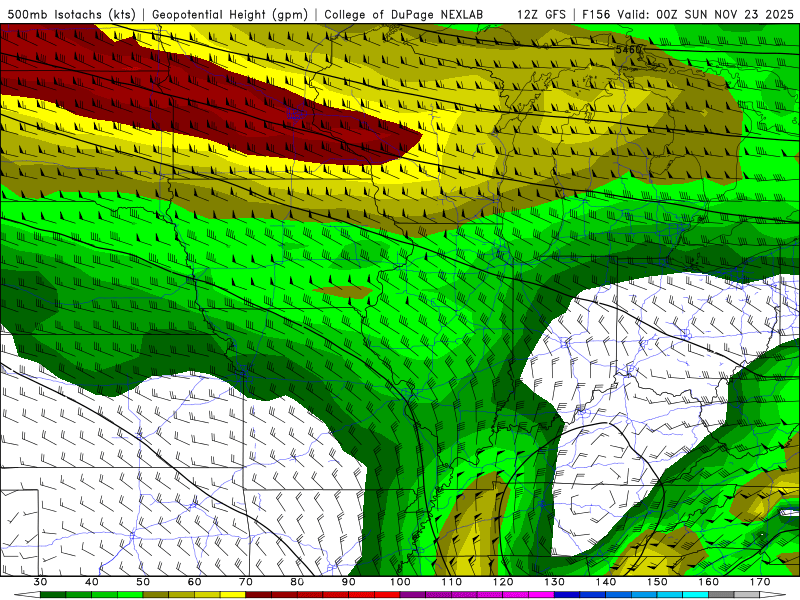
Task: Click the 30 knot legend label
Action: (x=40, y=582)
